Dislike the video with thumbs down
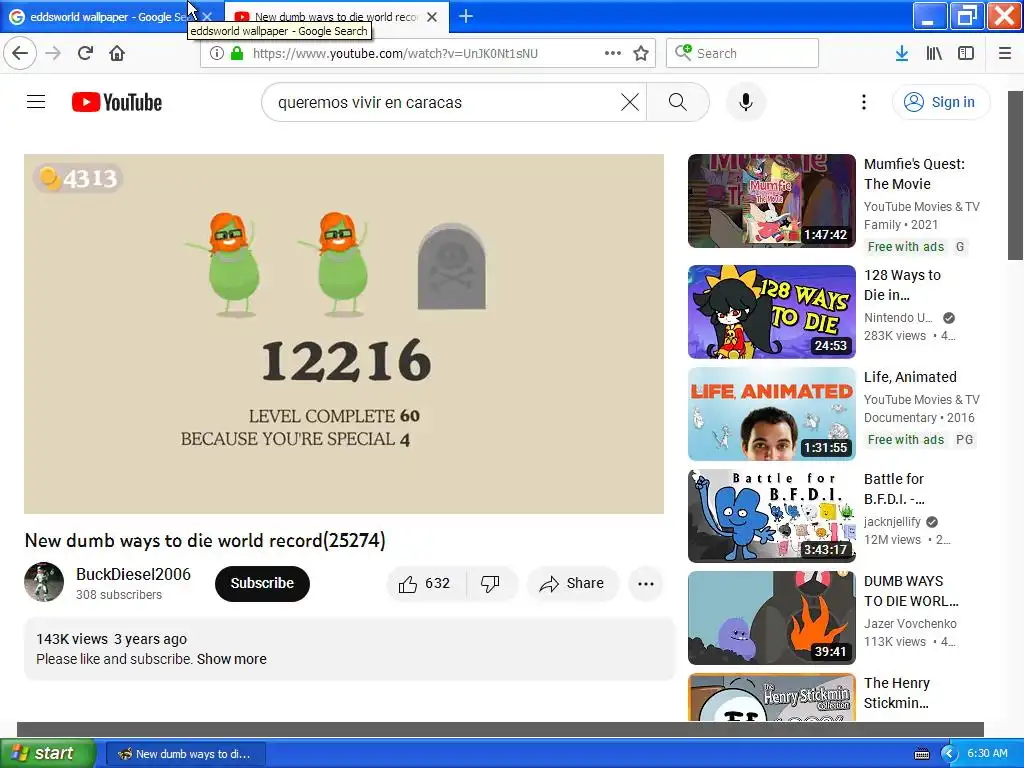This screenshot has width=1024, height=768. click(490, 583)
